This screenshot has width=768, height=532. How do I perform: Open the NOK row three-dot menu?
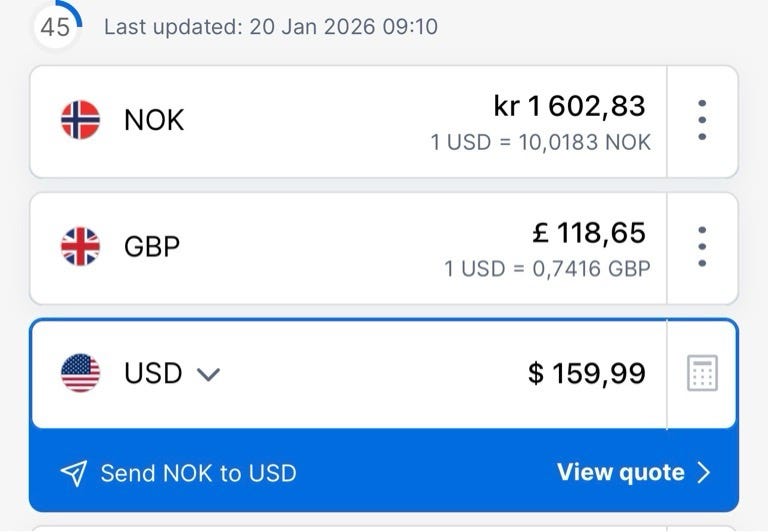[x=702, y=120]
